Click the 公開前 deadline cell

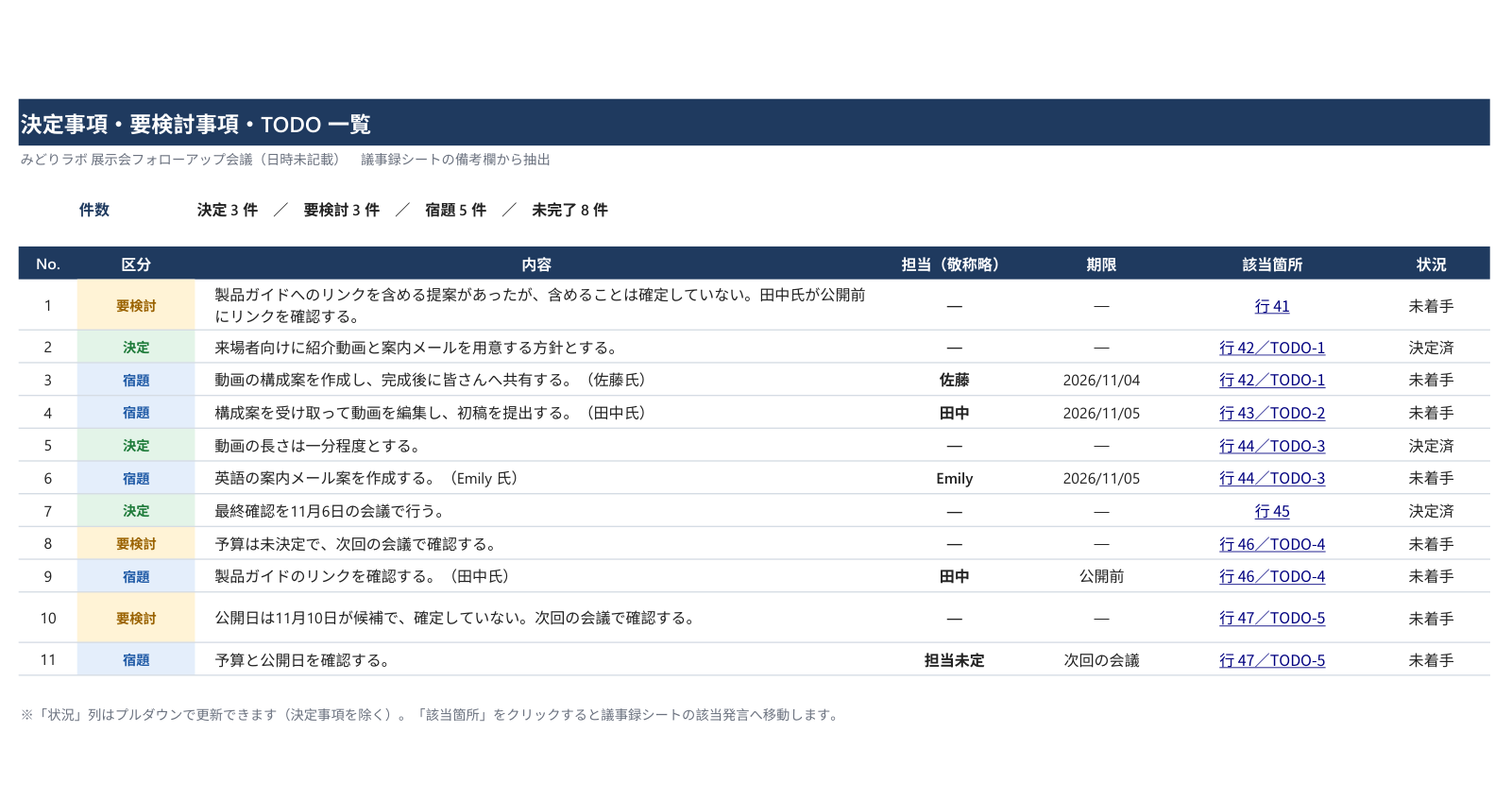(x=1101, y=576)
